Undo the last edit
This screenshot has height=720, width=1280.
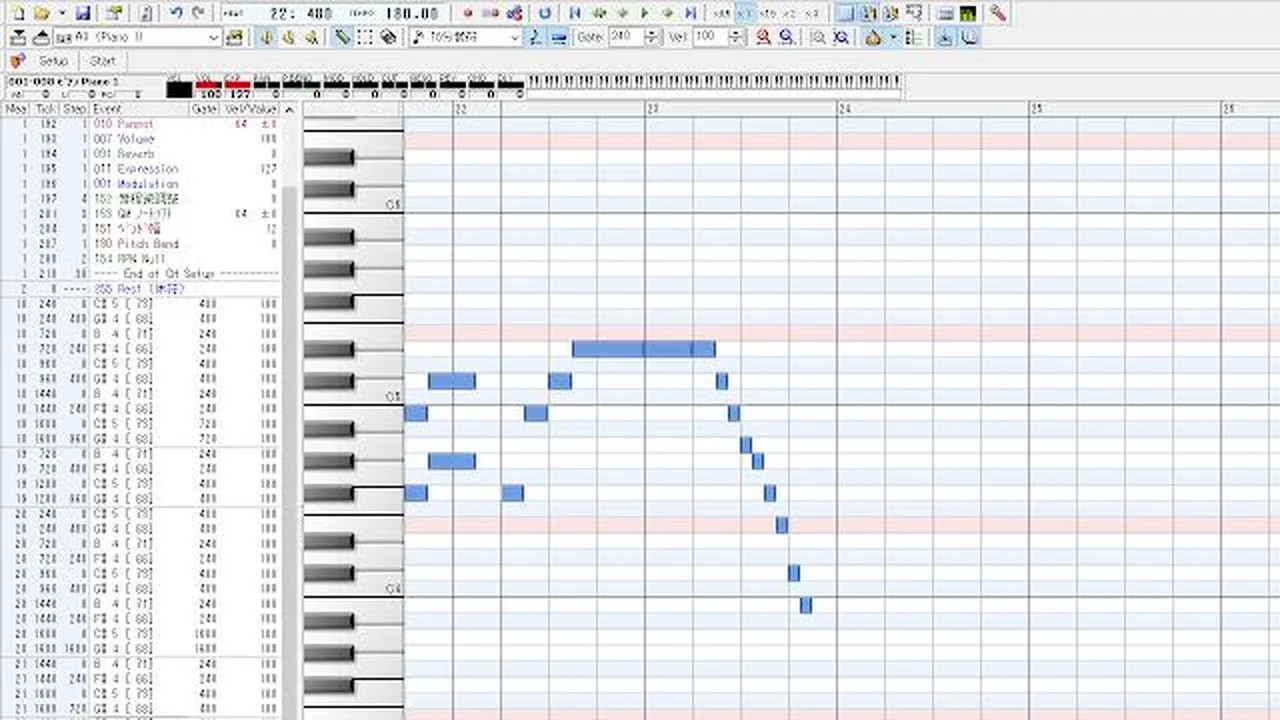pyautogui.click(x=176, y=13)
